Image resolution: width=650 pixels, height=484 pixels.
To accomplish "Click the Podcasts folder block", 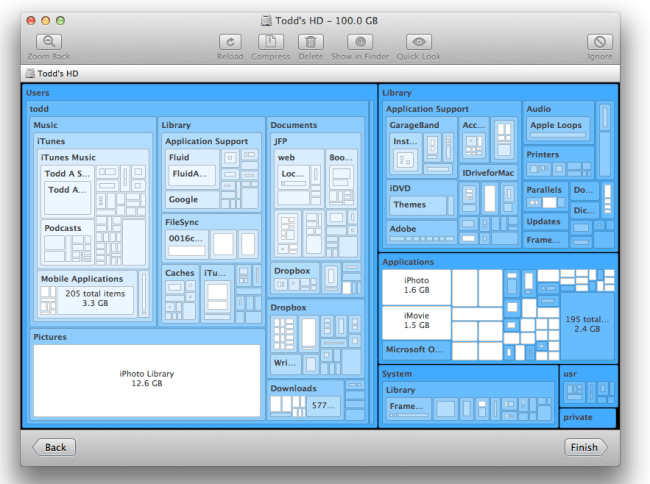I will (x=62, y=228).
